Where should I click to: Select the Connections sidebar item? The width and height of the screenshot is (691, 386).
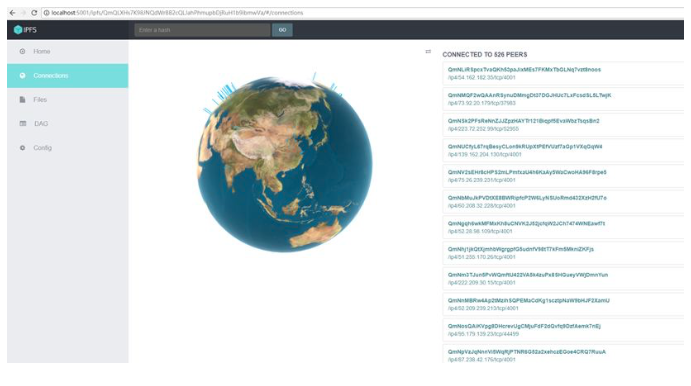[67, 76]
